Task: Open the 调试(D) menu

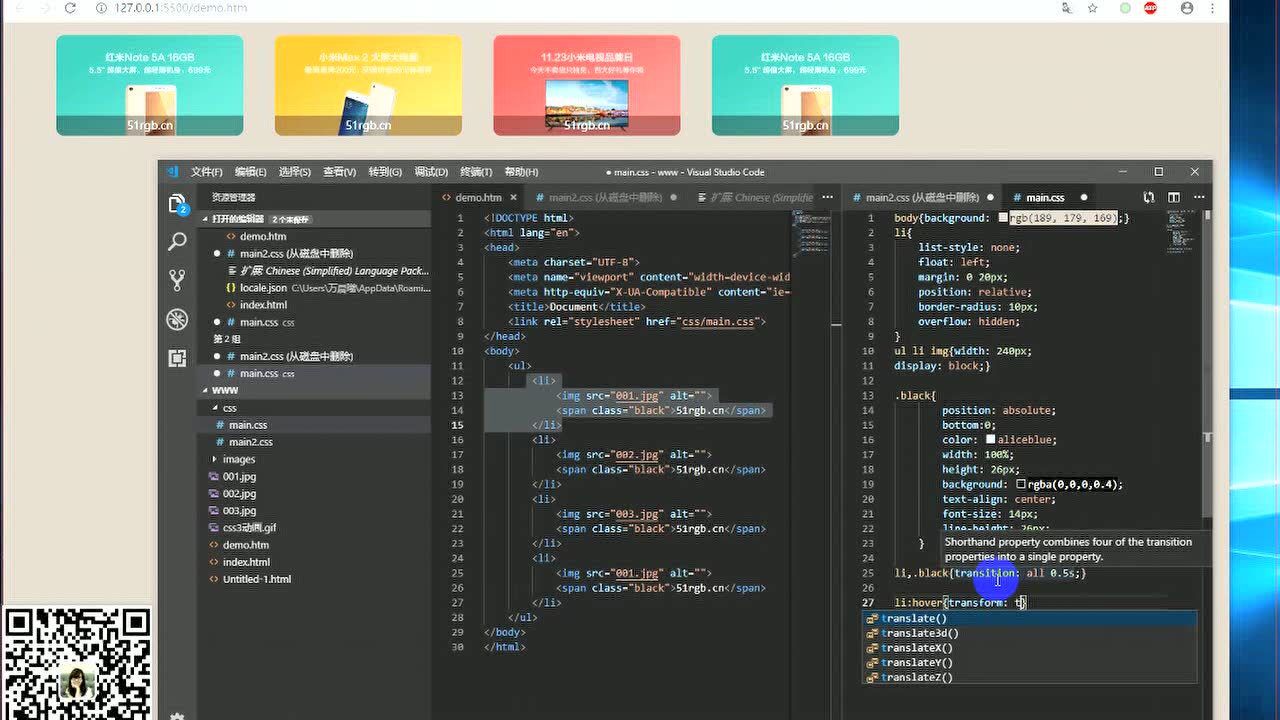Action: (x=431, y=172)
